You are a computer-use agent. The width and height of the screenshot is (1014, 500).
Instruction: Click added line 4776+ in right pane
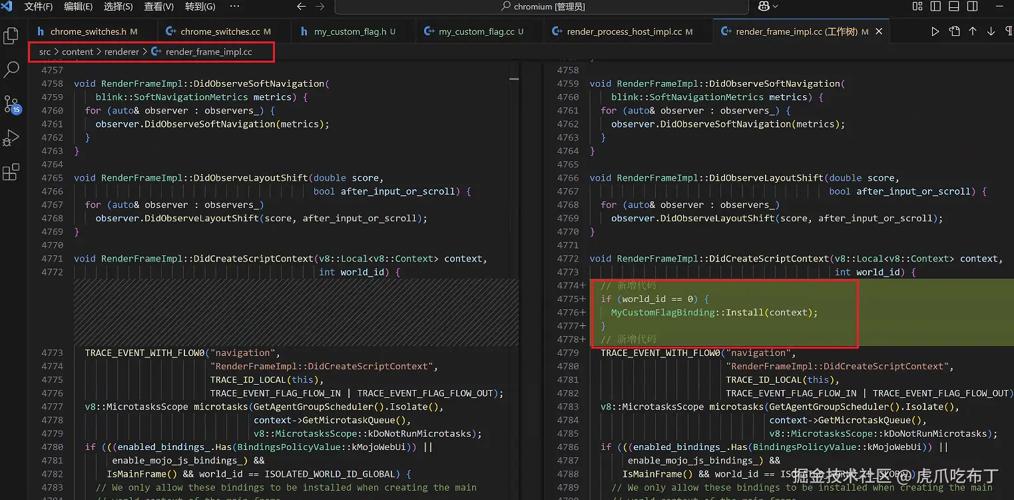coord(570,312)
